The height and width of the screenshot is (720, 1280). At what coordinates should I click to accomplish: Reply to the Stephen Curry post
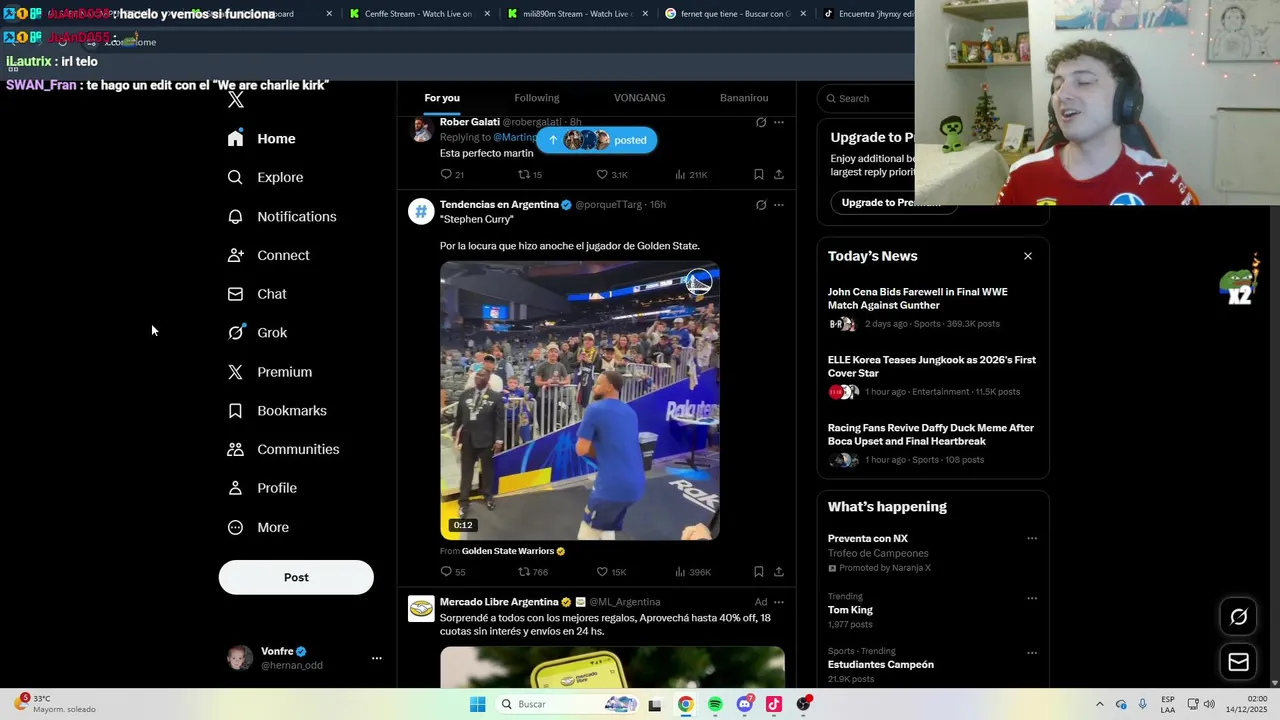click(452, 572)
